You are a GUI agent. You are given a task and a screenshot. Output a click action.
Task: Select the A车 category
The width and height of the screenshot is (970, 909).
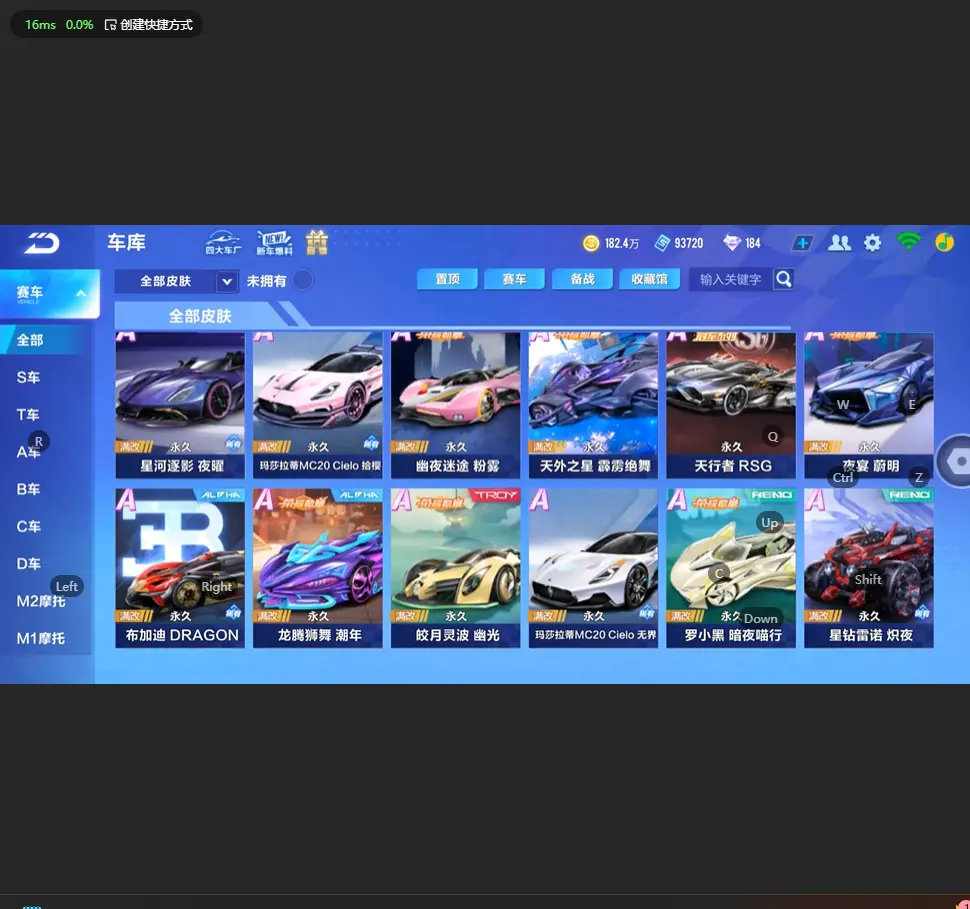[x=28, y=452]
